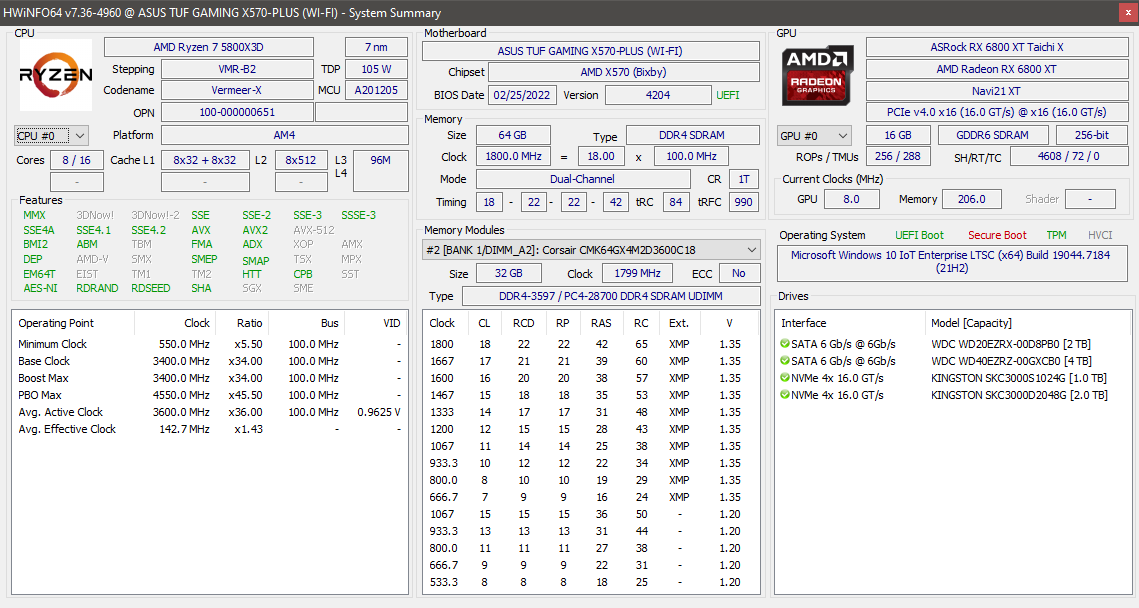The height and width of the screenshot is (608, 1139).
Task: Click the Navi21 XT GPU codename field
Action: (997, 91)
